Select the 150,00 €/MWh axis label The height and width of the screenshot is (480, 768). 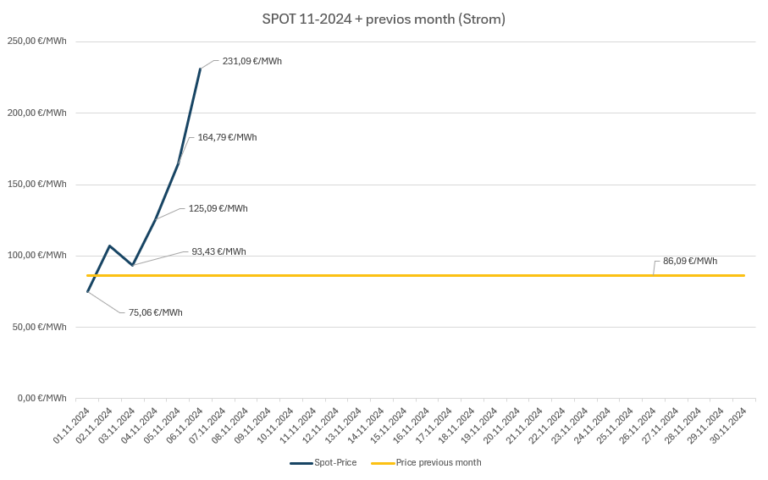(x=38, y=184)
